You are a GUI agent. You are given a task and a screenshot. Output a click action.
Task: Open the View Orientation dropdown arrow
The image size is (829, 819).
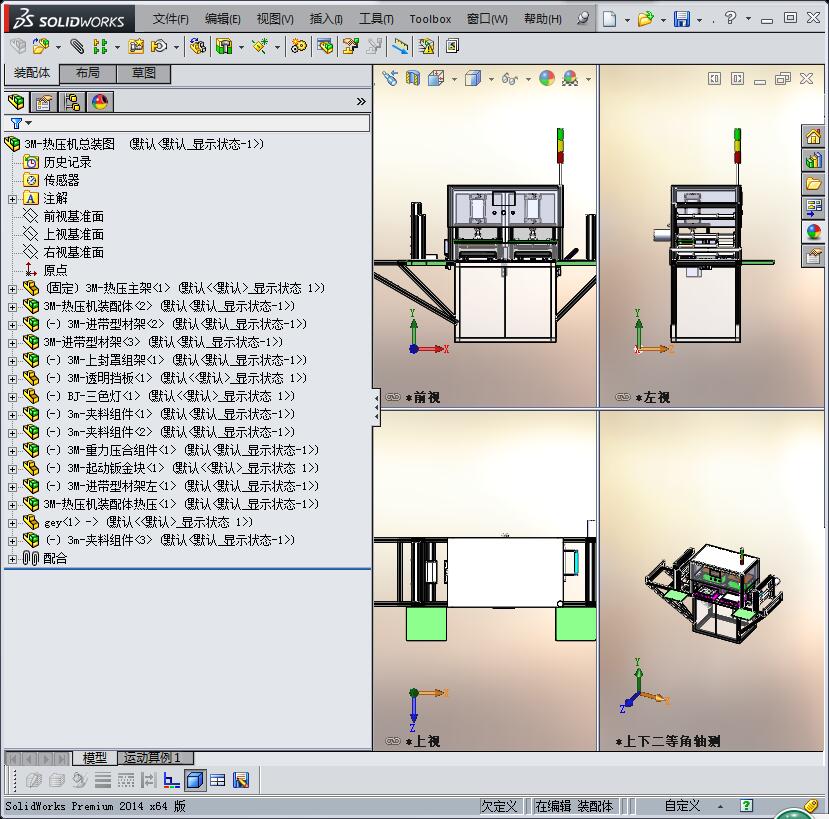[x=454, y=80]
